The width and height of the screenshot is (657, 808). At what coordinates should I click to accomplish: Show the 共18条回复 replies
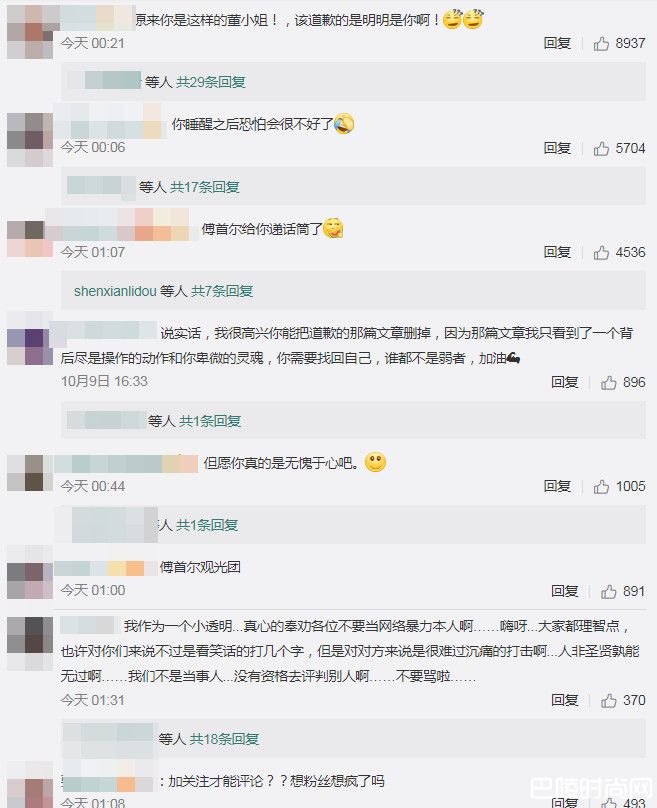[x=224, y=739]
